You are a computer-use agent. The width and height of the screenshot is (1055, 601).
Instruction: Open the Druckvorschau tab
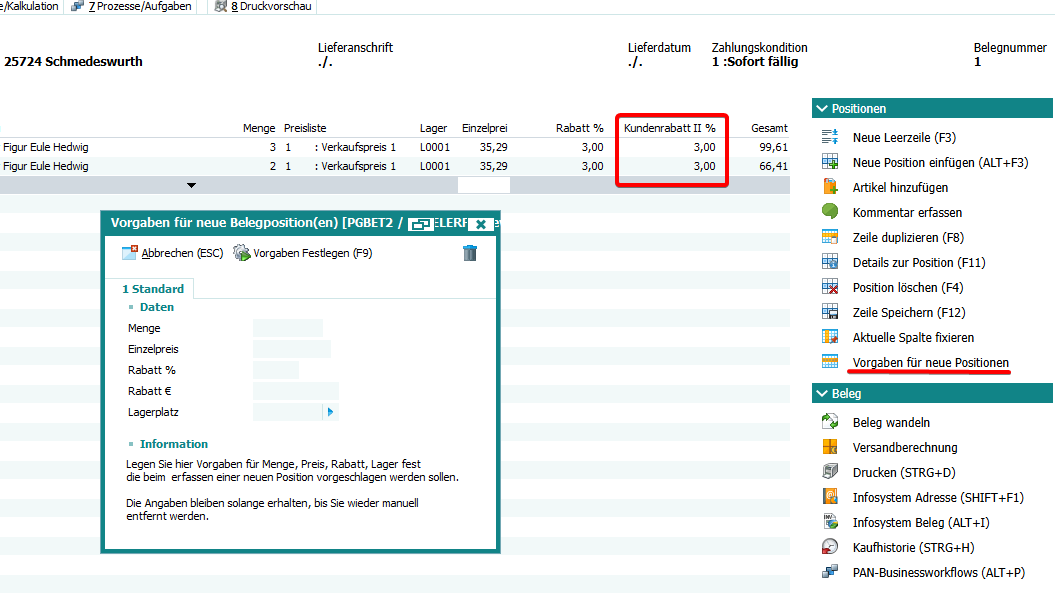click(x=263, y=7)
